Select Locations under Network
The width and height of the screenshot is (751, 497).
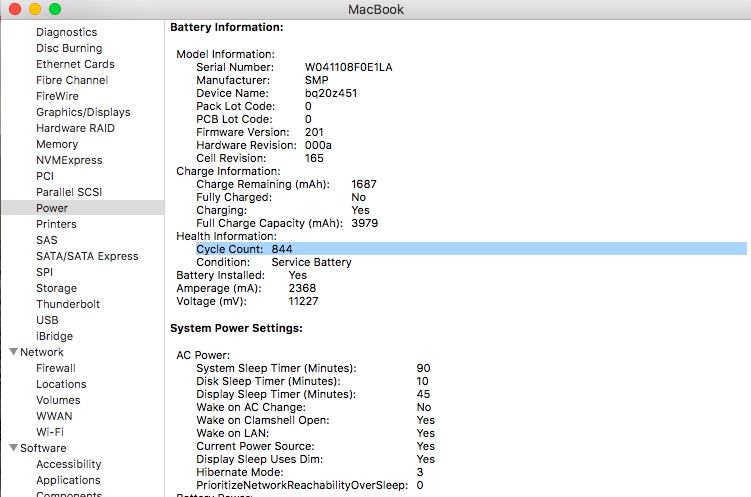61,384
